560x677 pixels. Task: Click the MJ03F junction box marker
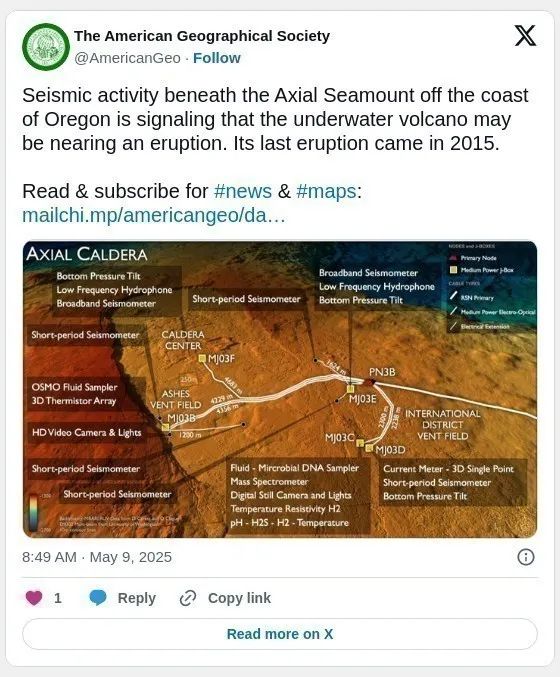coord(202,358)
